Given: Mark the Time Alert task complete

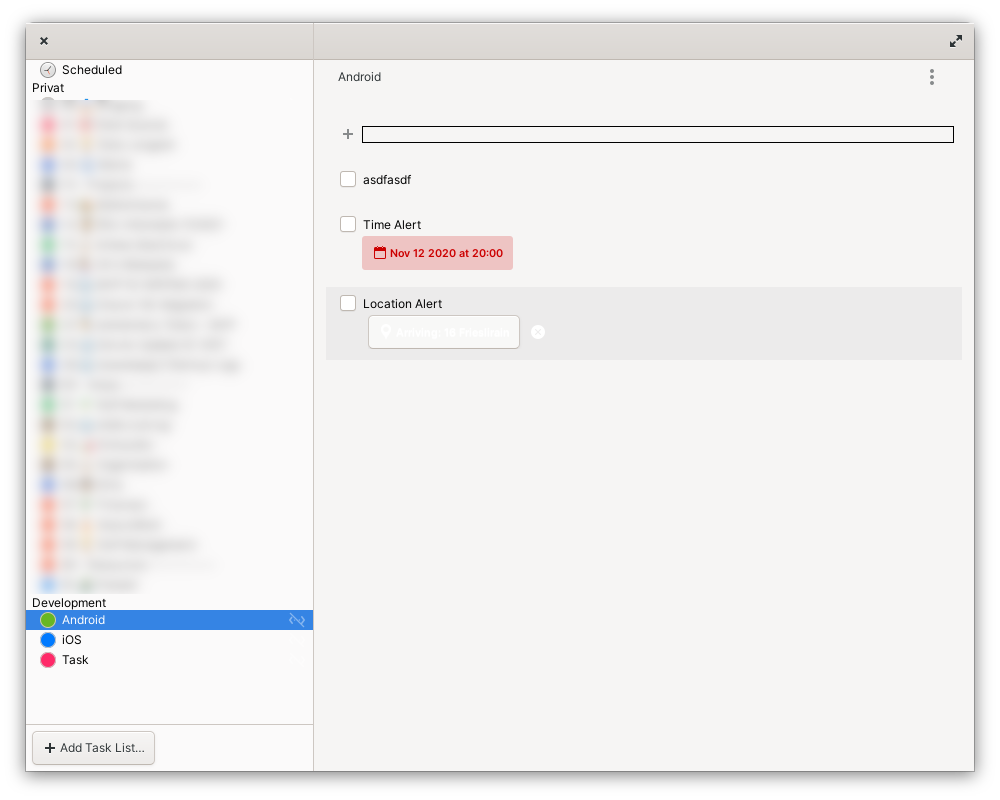Looking at the screenshot, I should click(x=348, y=224).
